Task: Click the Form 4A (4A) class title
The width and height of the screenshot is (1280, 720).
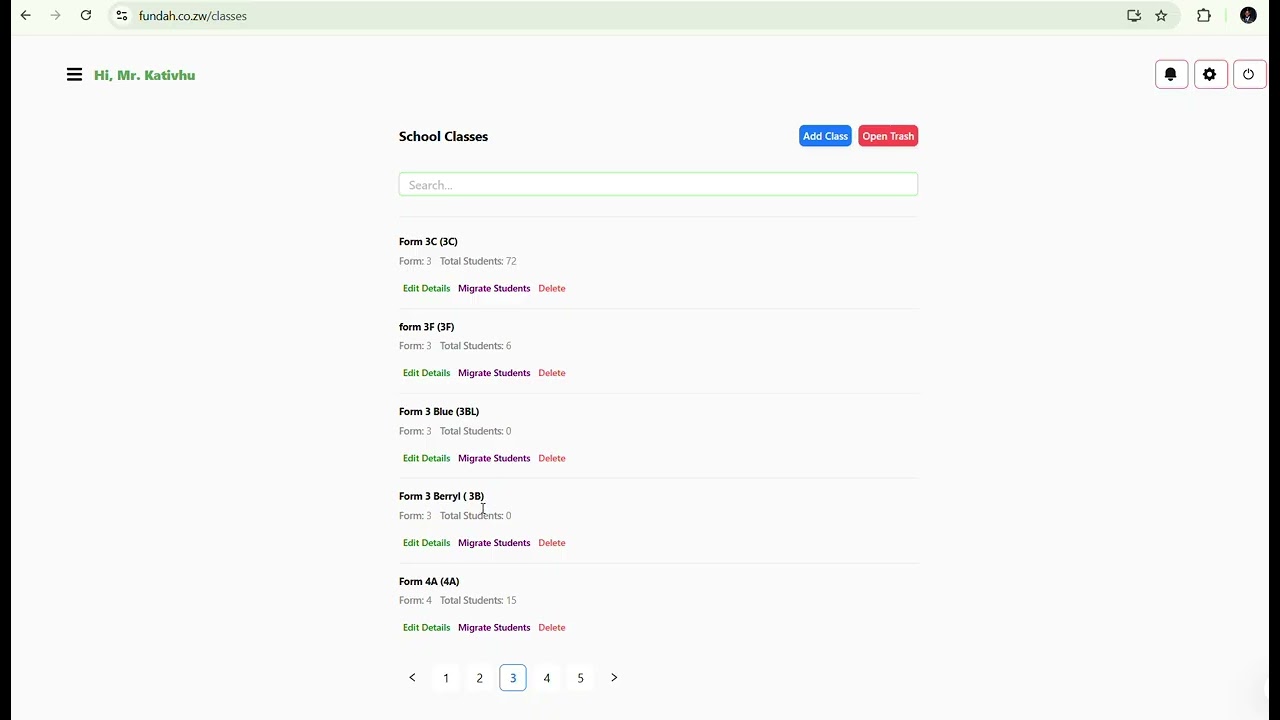Action: [x=429, y=581]
